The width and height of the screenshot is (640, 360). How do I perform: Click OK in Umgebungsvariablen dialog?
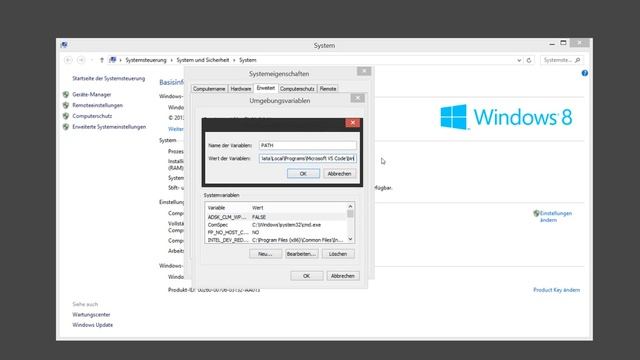(307, 276)
